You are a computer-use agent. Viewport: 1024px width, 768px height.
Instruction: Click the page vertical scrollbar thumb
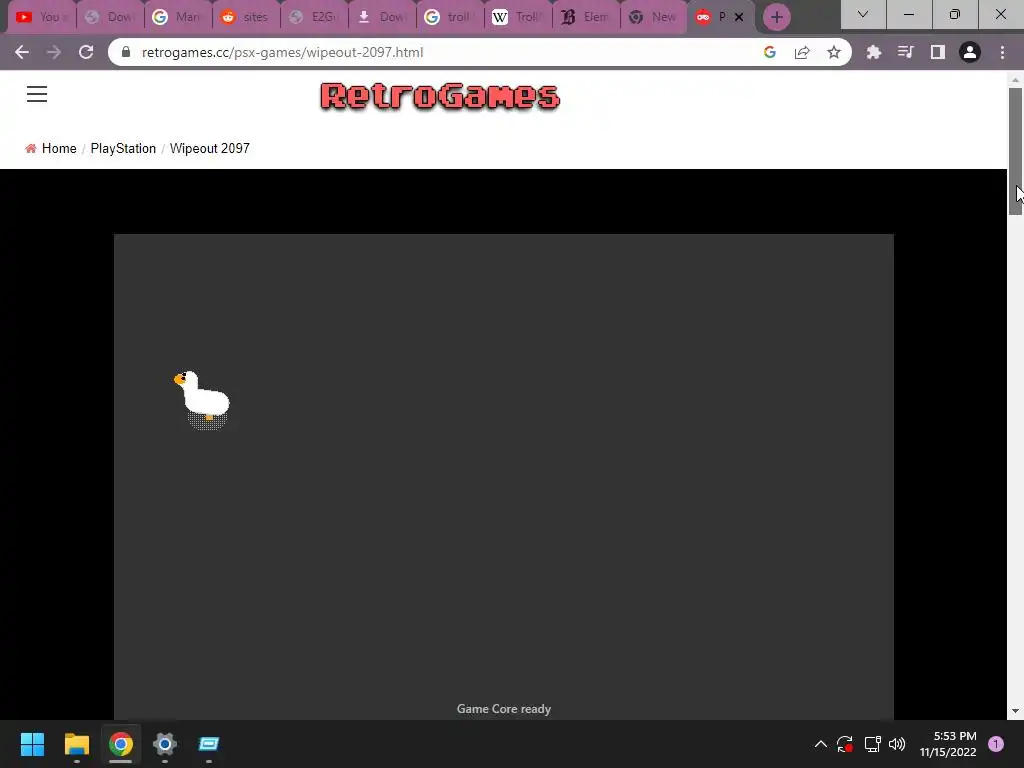[1015, 150]
